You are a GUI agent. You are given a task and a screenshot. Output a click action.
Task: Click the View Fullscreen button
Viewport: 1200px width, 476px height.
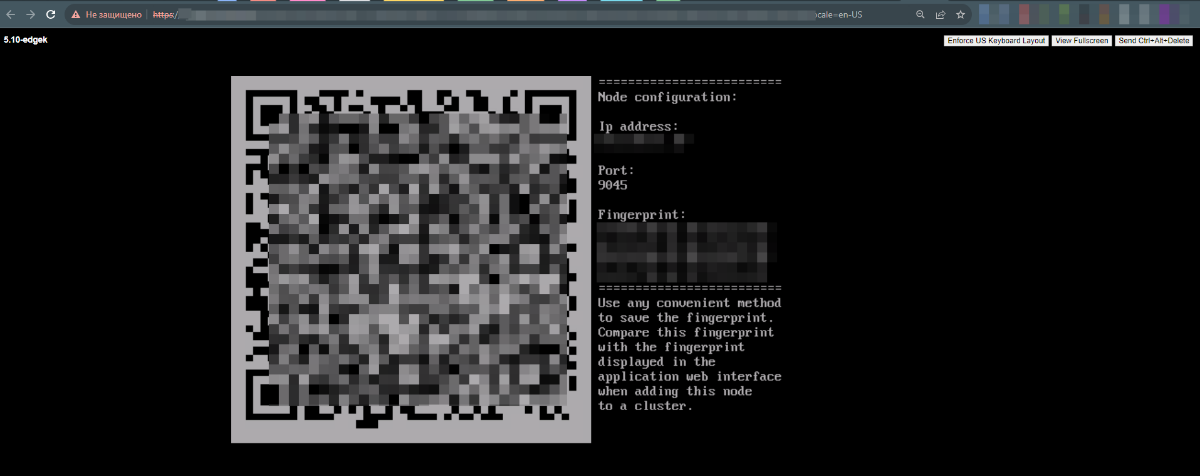click(1081, 41)
